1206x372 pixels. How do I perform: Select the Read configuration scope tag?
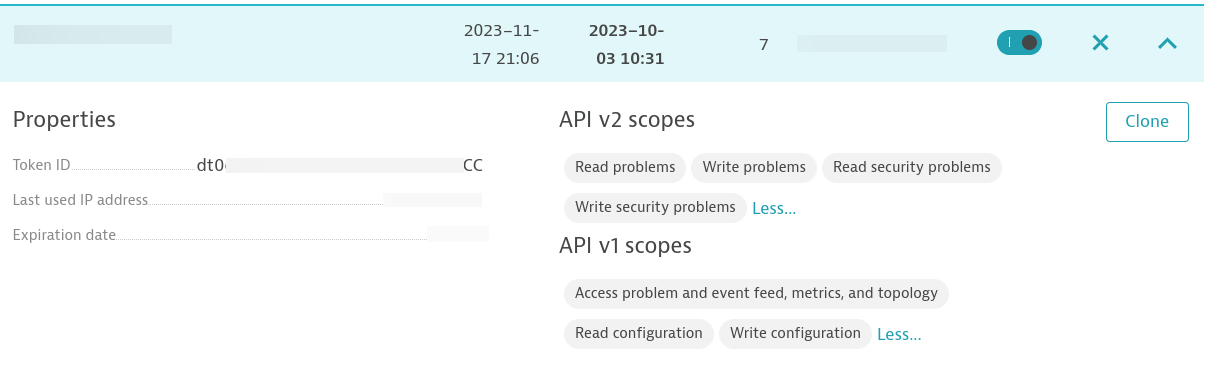point(639,333)
